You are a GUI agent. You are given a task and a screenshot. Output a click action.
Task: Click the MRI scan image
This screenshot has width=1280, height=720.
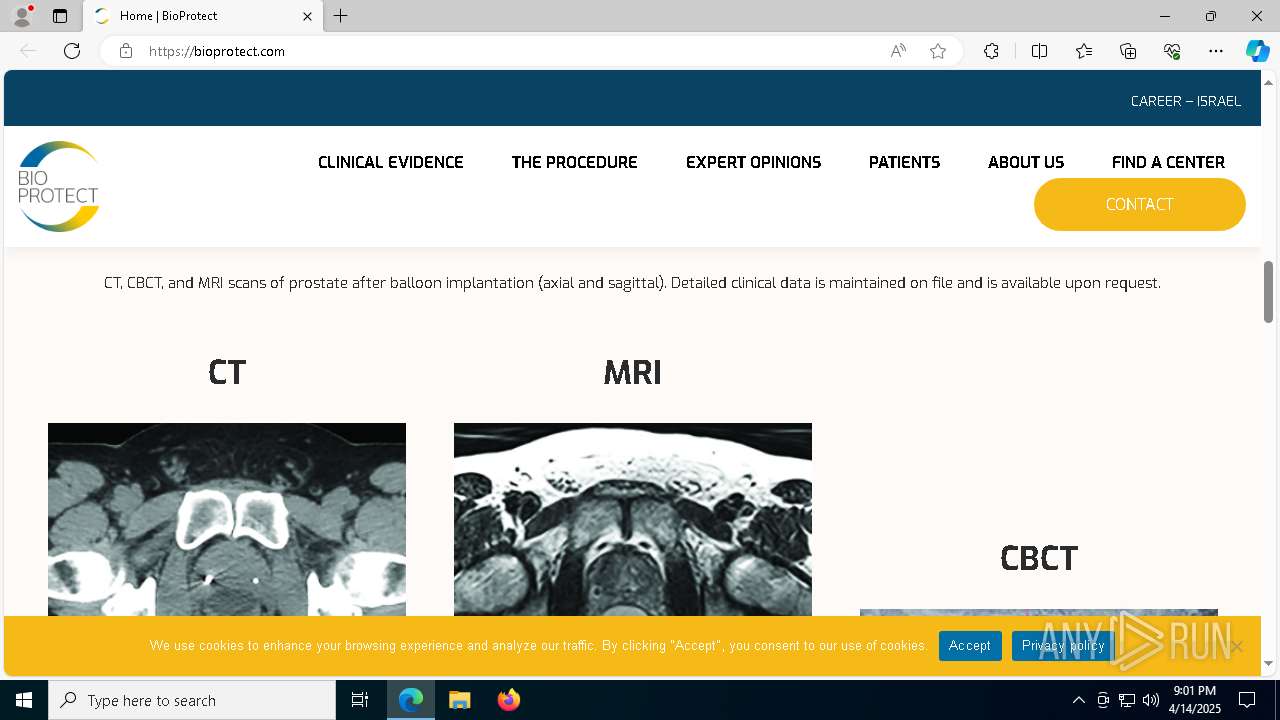pos(633,519)
